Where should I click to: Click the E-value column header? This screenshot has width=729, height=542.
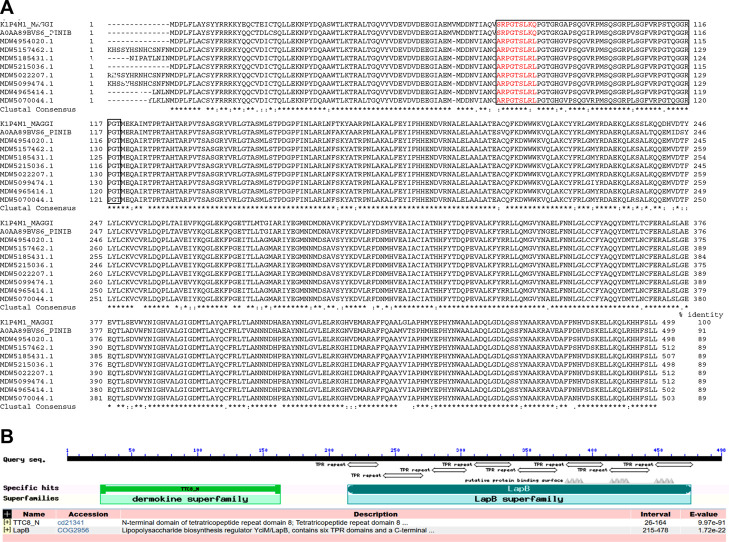coord(703,514)
